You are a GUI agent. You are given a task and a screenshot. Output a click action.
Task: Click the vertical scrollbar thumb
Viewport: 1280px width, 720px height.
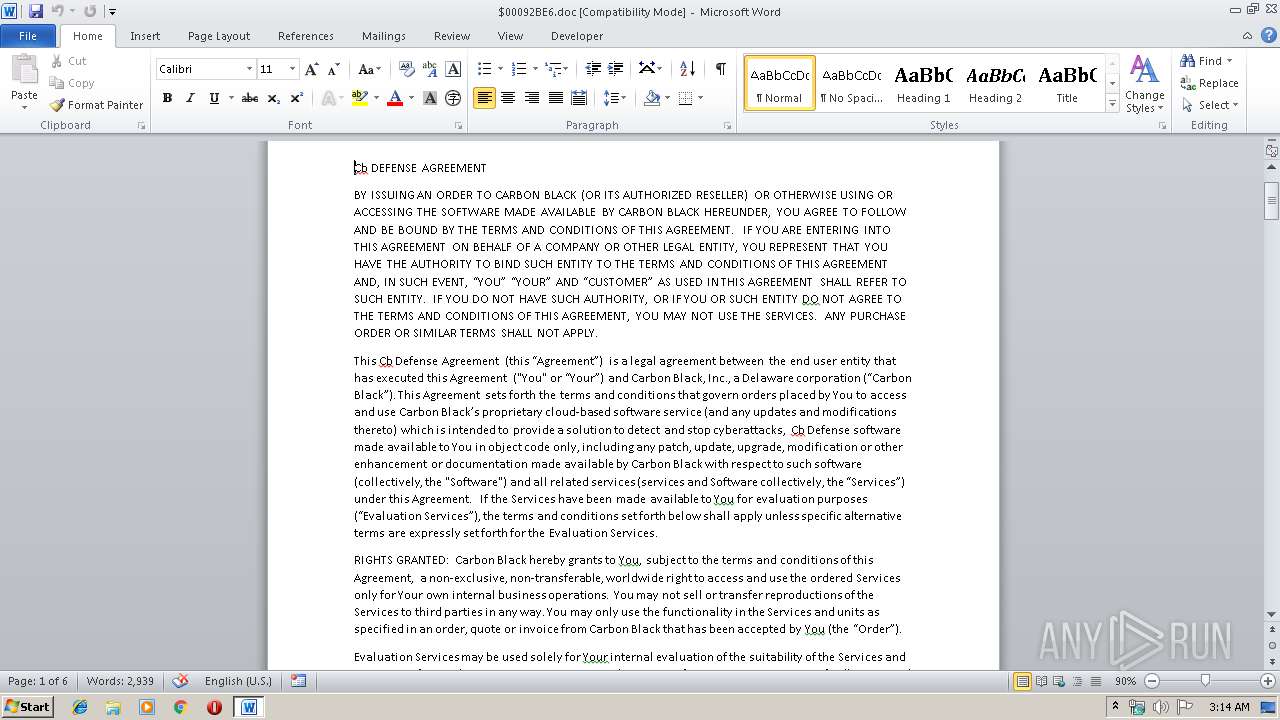pos(1271,201)
